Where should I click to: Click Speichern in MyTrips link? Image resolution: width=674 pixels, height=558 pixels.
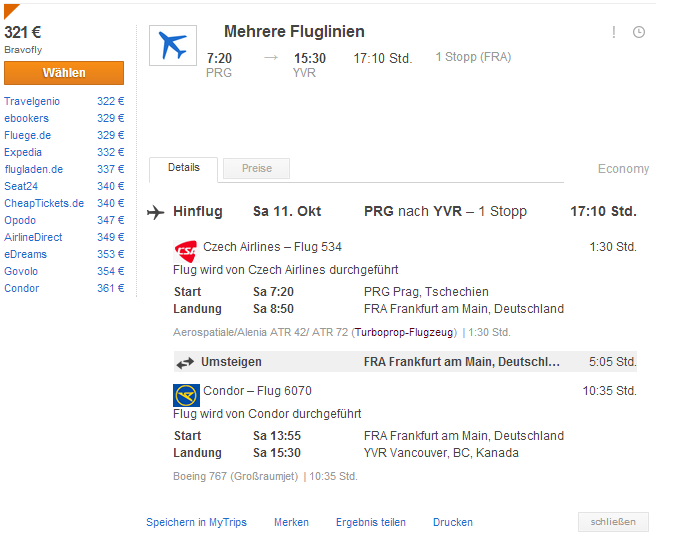pos(196,522)
